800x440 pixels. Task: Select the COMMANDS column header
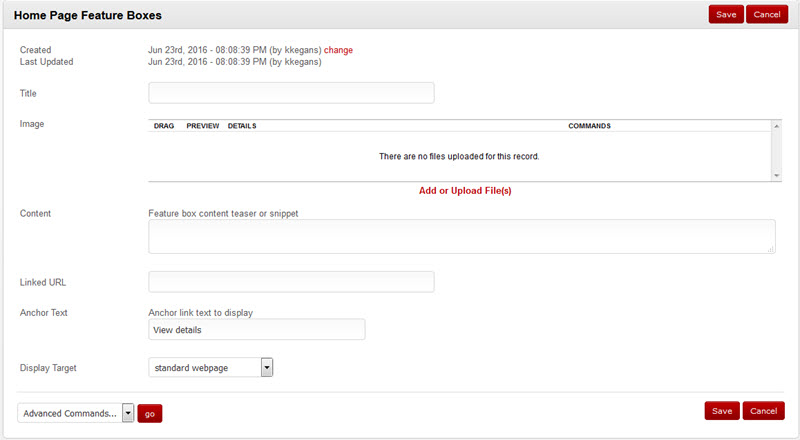(589, 127)
